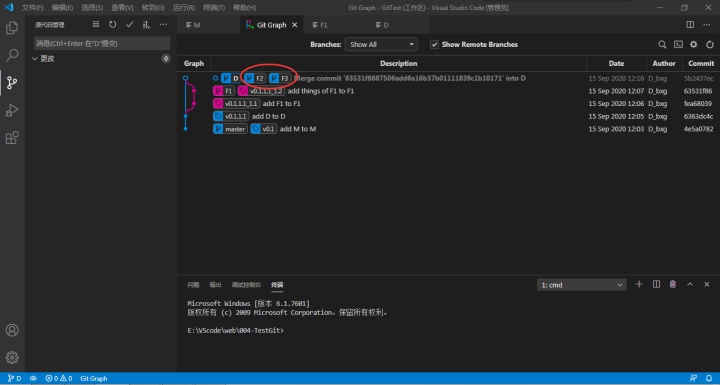
Task: Kill the terminal with trash icon
Action: coord(673,284)
